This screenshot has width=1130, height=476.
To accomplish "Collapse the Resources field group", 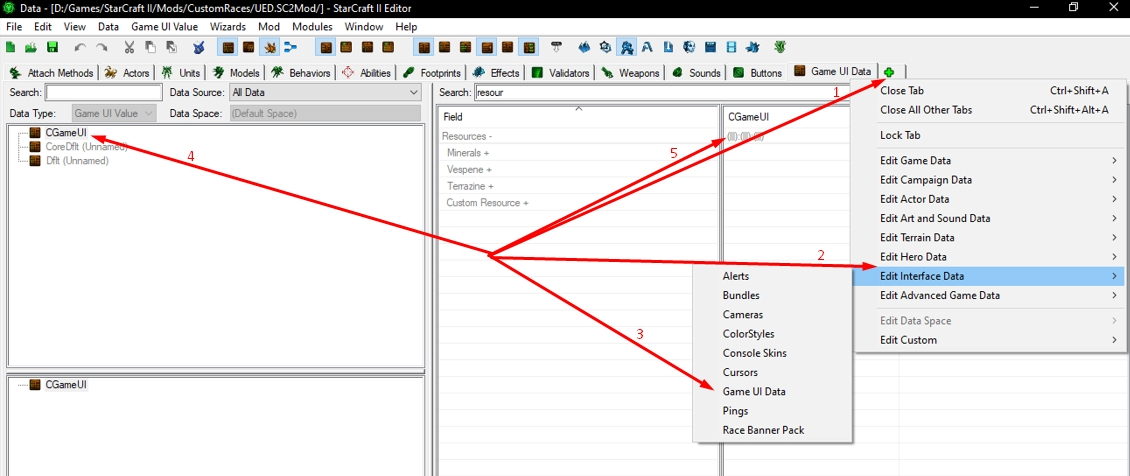I will (x=467, y=136).
